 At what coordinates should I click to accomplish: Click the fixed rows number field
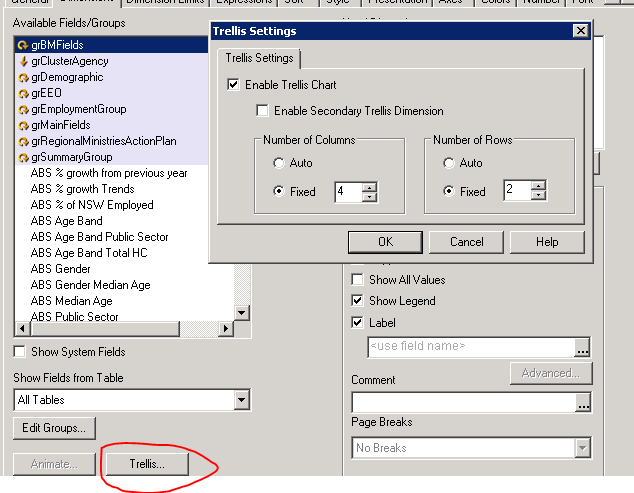pyautogui.click(x=518, y=190)
